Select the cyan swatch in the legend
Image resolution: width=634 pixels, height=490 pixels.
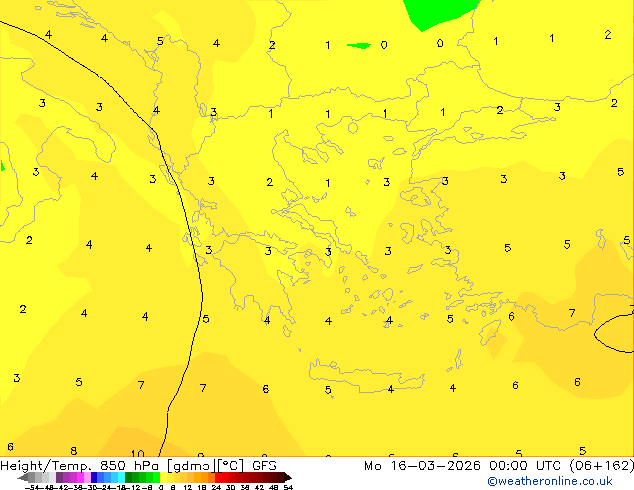pos(121,477)
